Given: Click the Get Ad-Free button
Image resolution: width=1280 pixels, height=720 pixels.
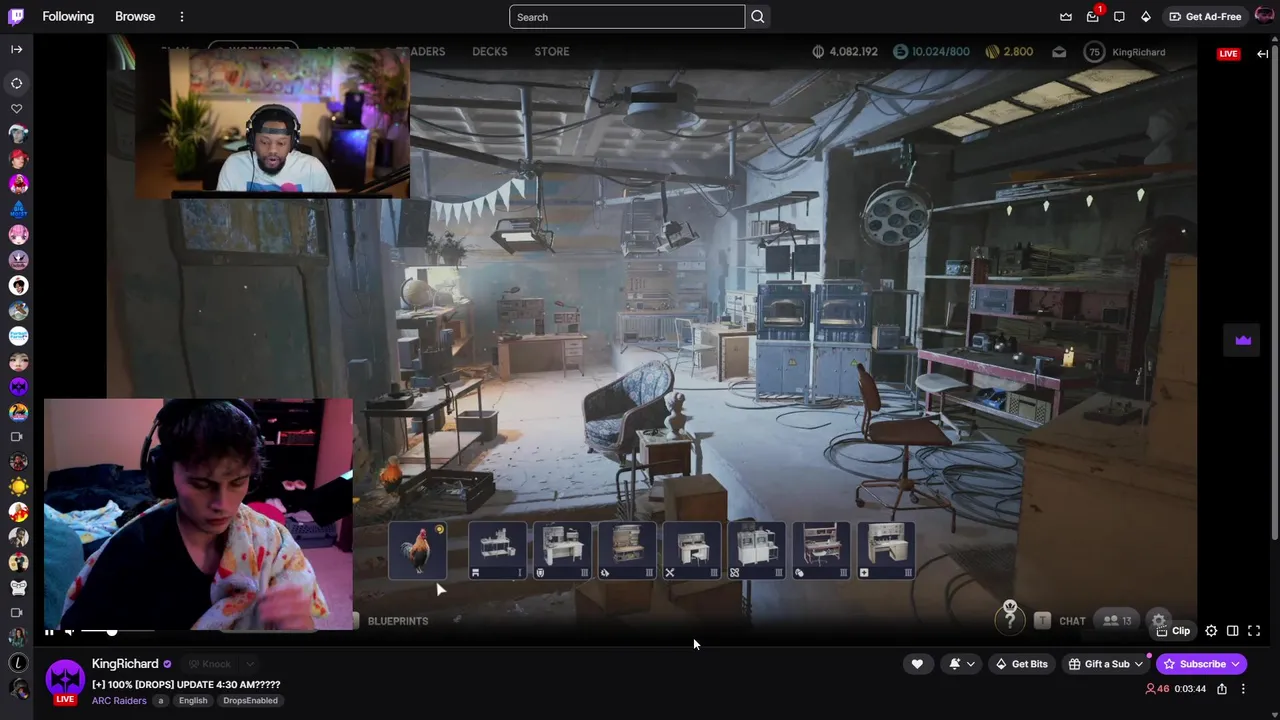Looking at the screenshot, I should click(1205, 16).
